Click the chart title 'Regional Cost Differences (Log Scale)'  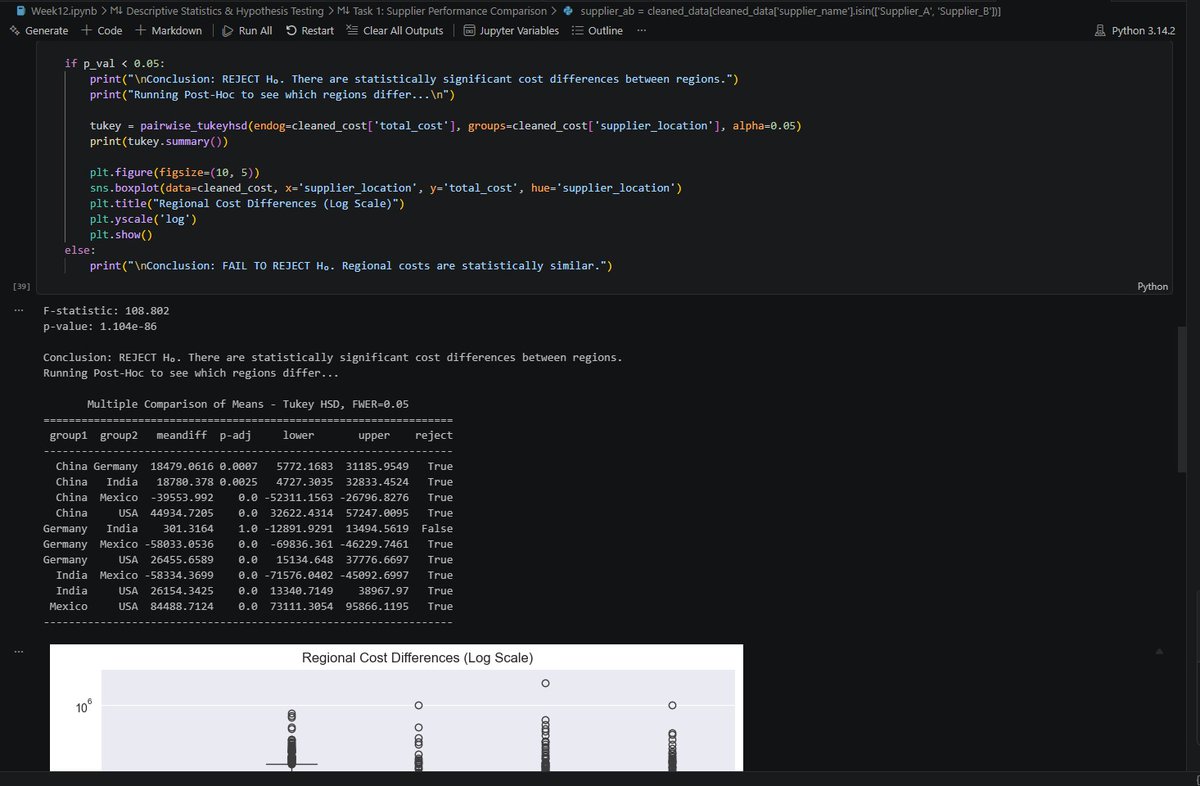417,657
